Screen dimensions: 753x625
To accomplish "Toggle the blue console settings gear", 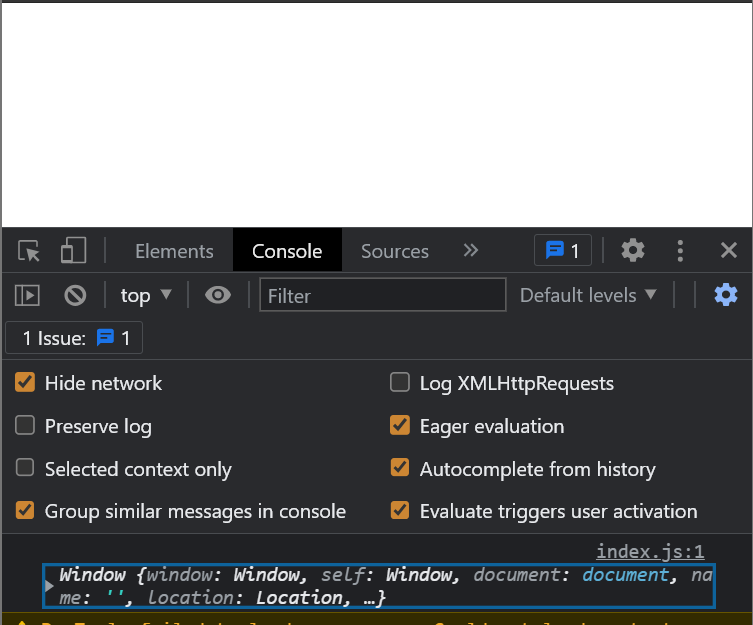I will (x=726, y=295).
